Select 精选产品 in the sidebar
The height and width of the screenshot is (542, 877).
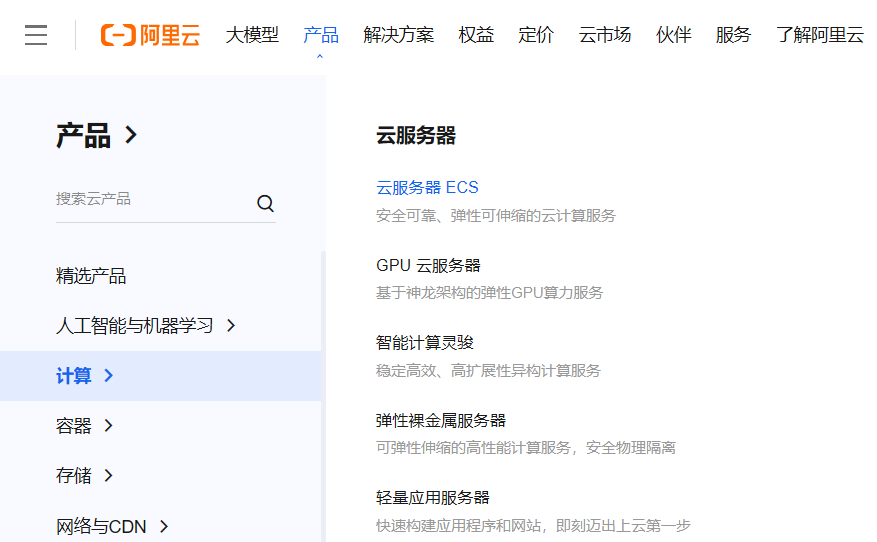tap(91, 276)
